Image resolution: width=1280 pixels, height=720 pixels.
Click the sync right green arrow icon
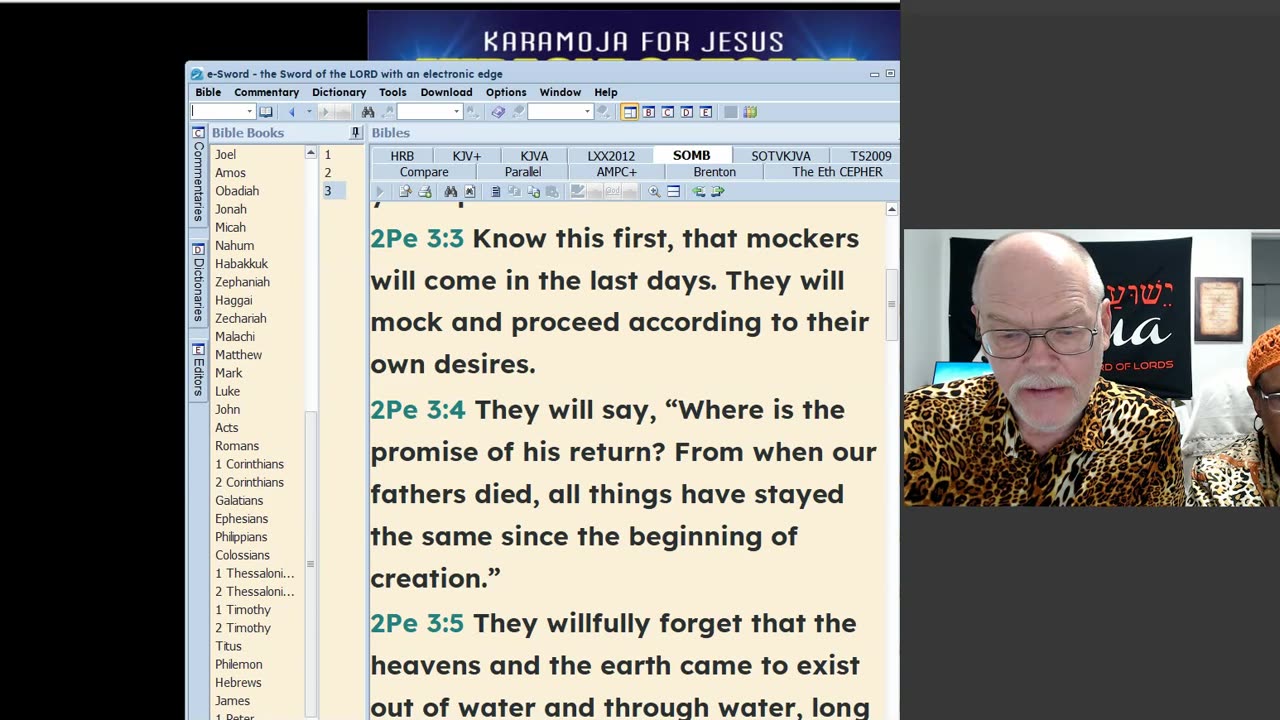(718, 191)
